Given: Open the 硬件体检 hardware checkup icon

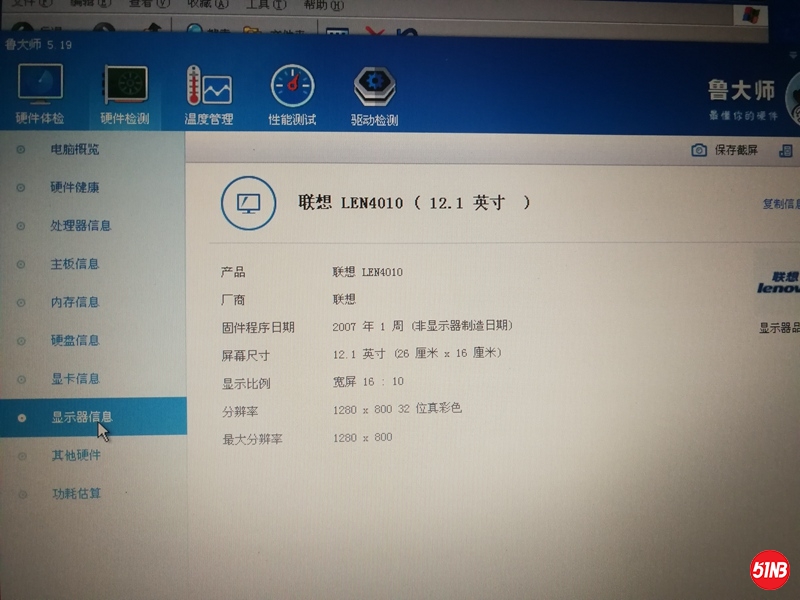Looking at the screenshot, I should click(40, 88).
